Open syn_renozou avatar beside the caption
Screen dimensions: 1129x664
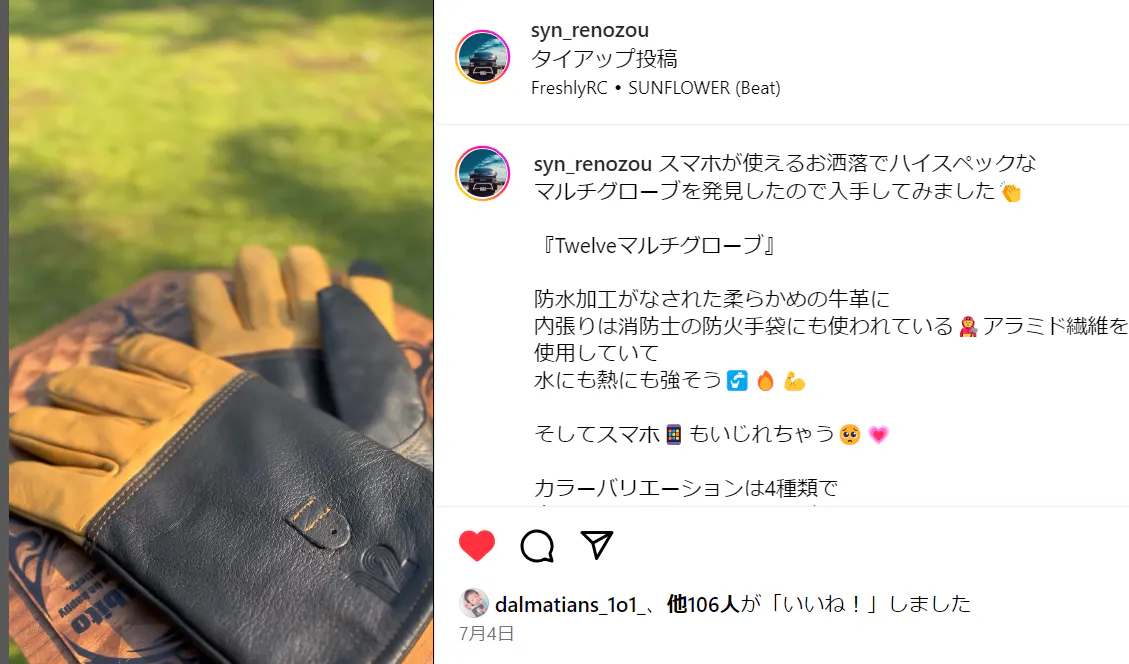(x=482, y=173)
